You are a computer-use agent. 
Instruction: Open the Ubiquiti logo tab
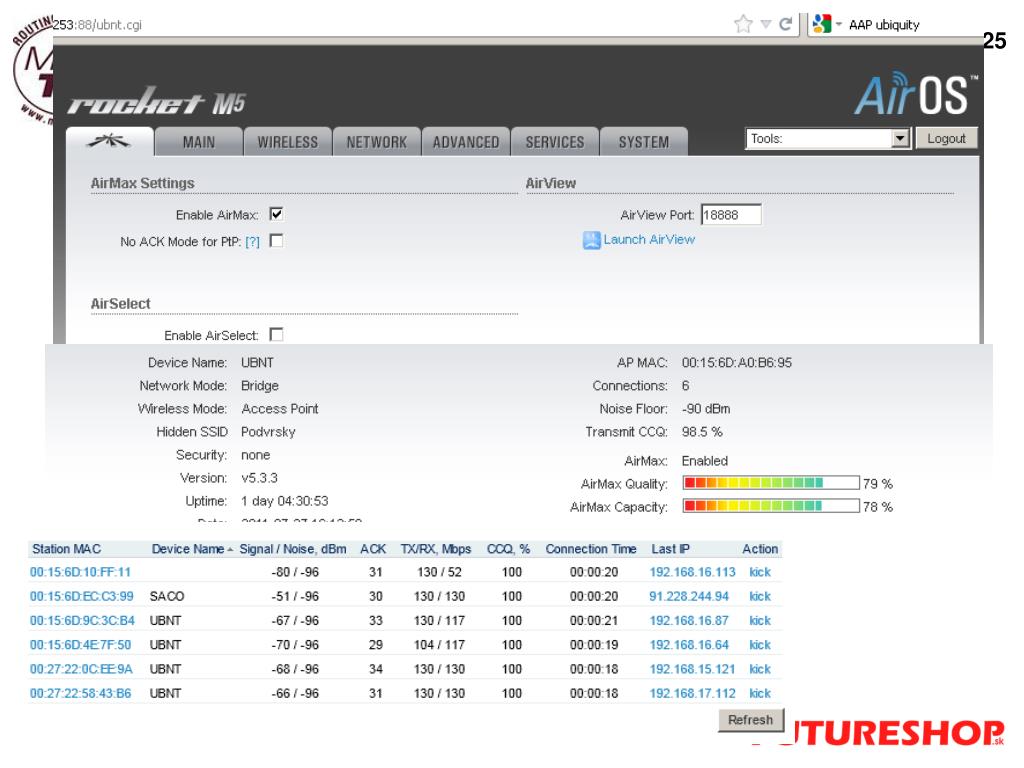point(110,141)
